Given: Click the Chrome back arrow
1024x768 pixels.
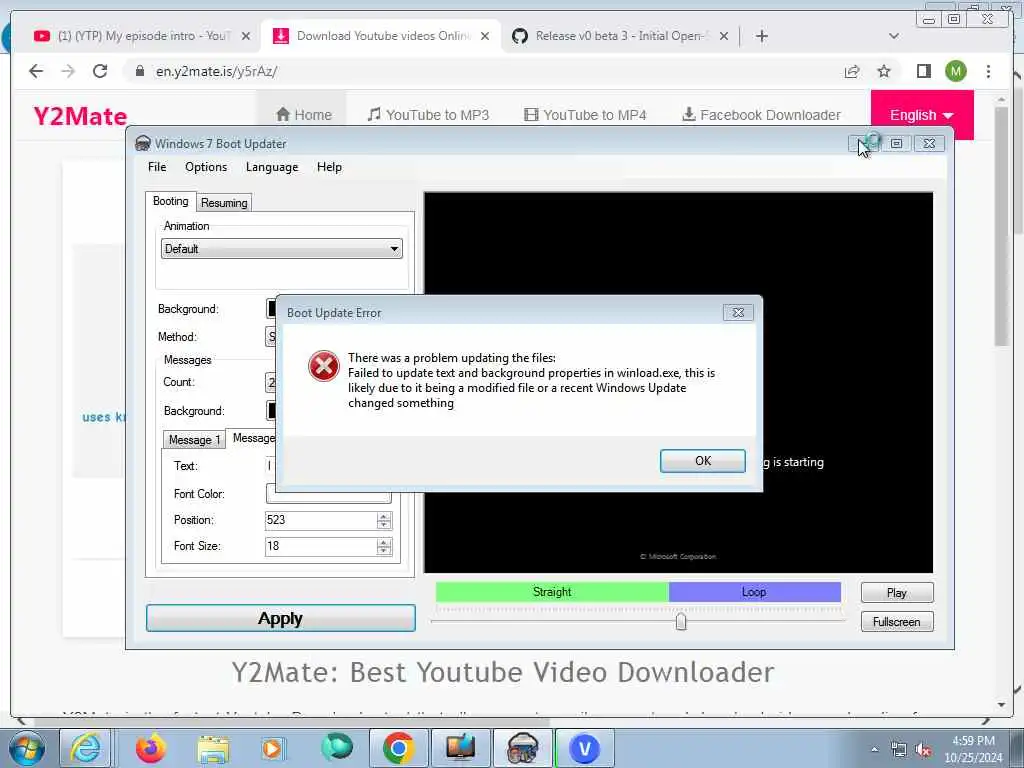Looking at the screenshot, I should 36,71.
